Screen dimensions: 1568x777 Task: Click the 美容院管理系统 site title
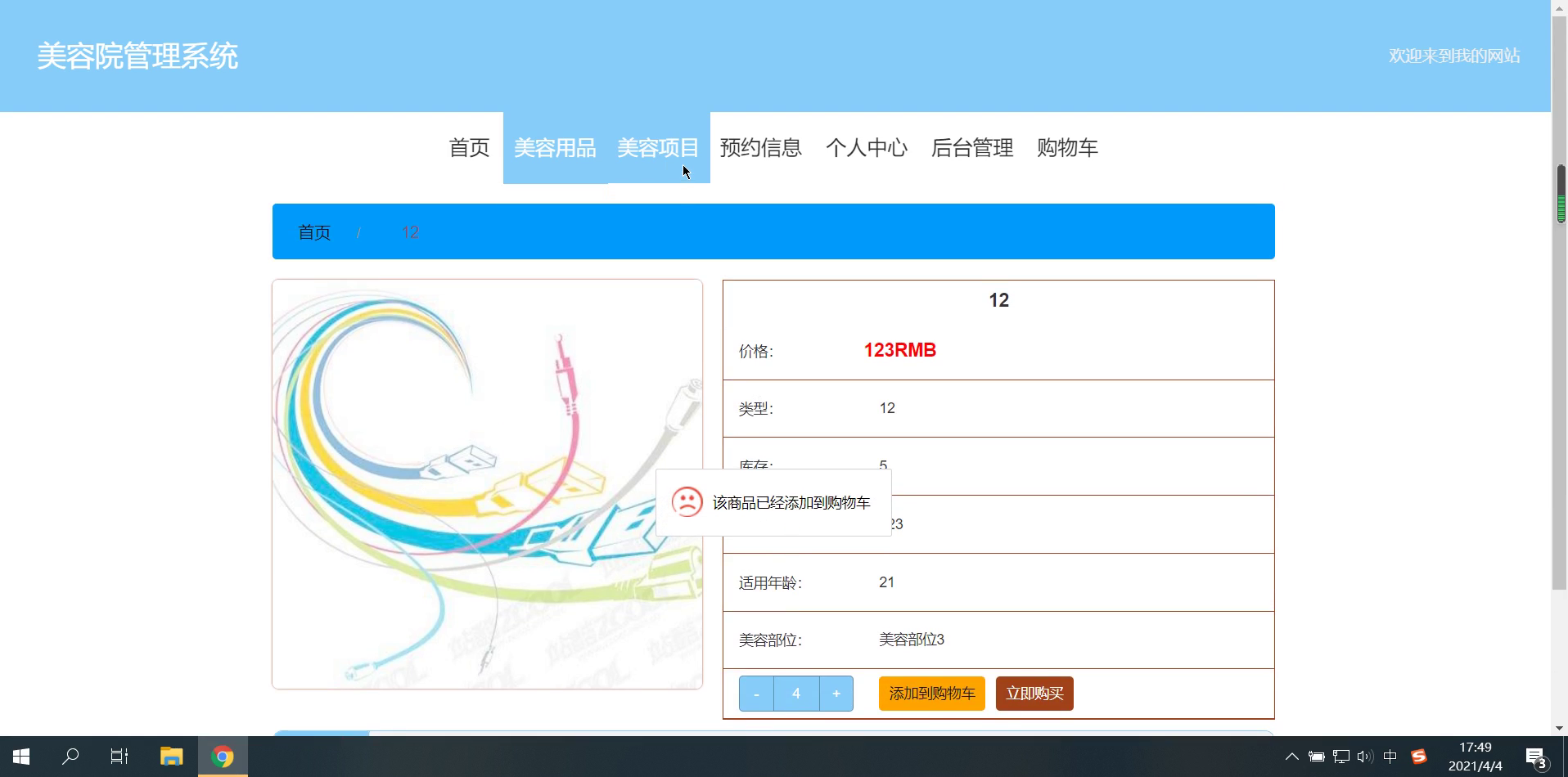coord(137,56)
